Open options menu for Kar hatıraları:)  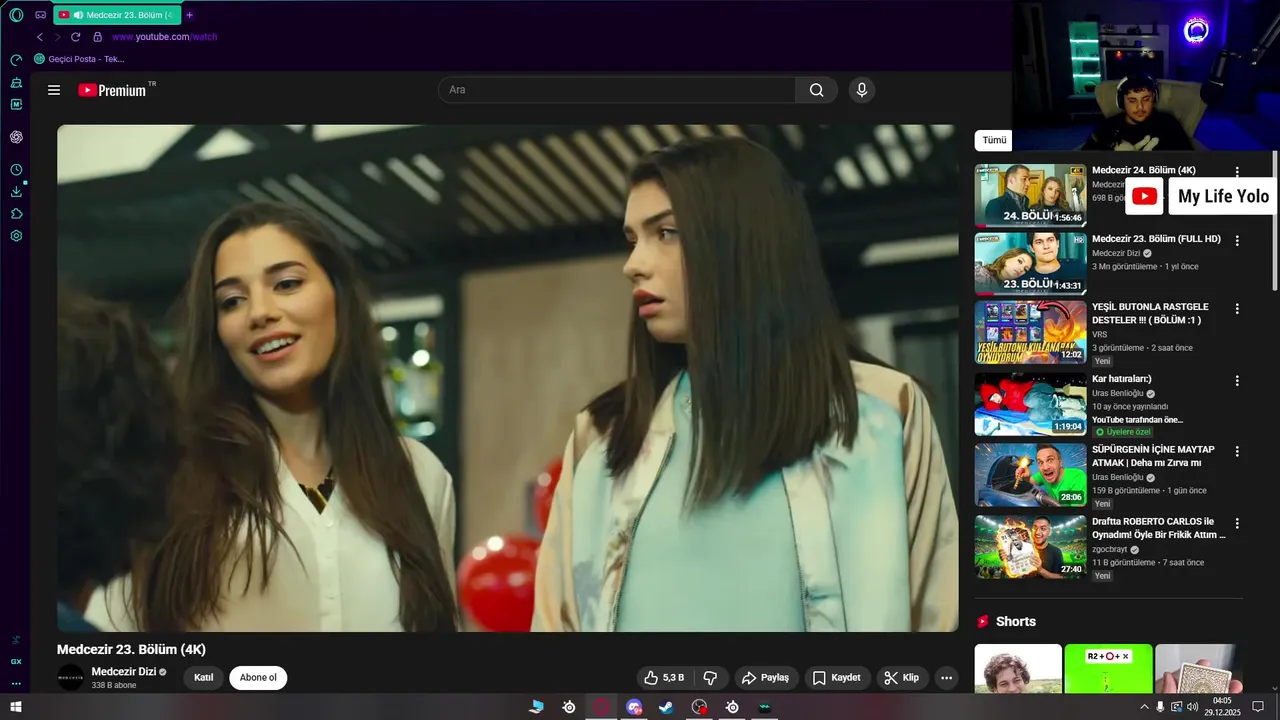click(1237, 381)
